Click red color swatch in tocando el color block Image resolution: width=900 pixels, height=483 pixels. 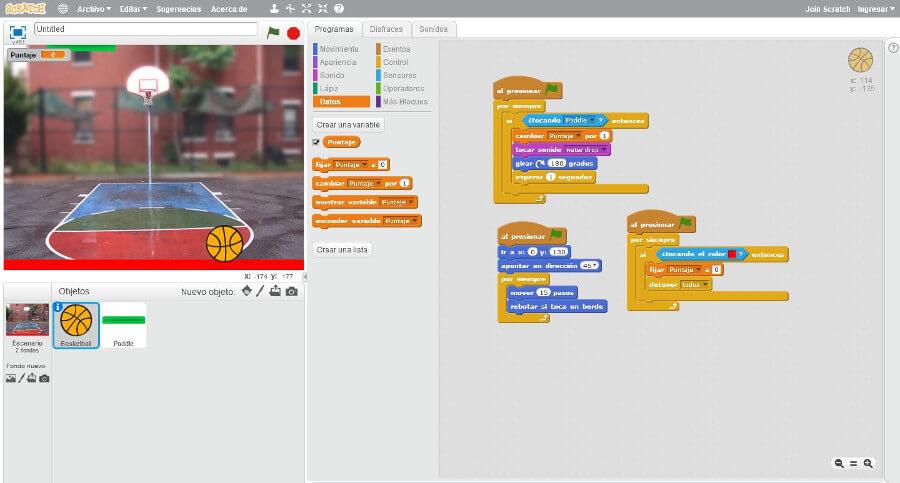click(732, 254)
